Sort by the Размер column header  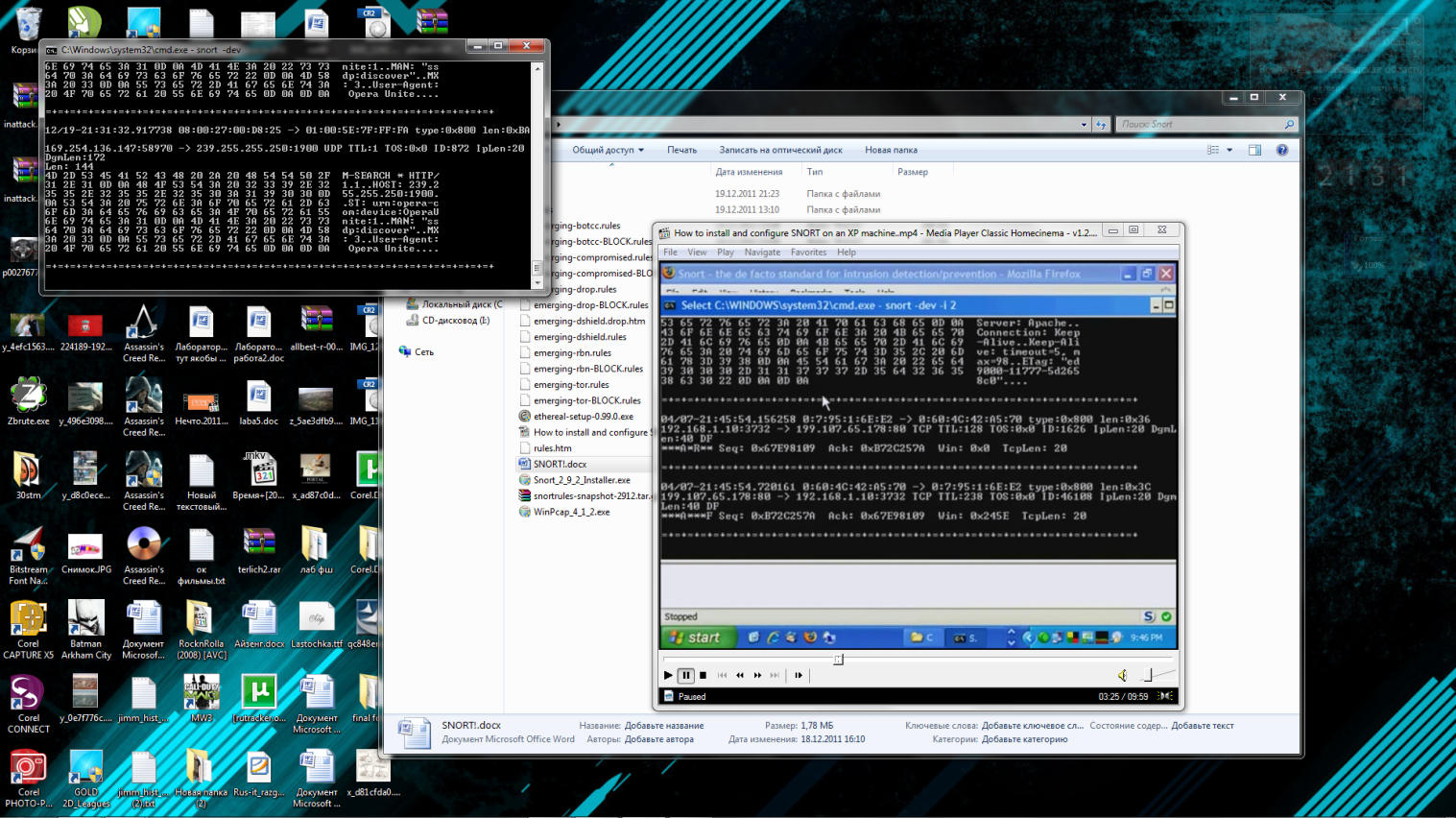913,172
